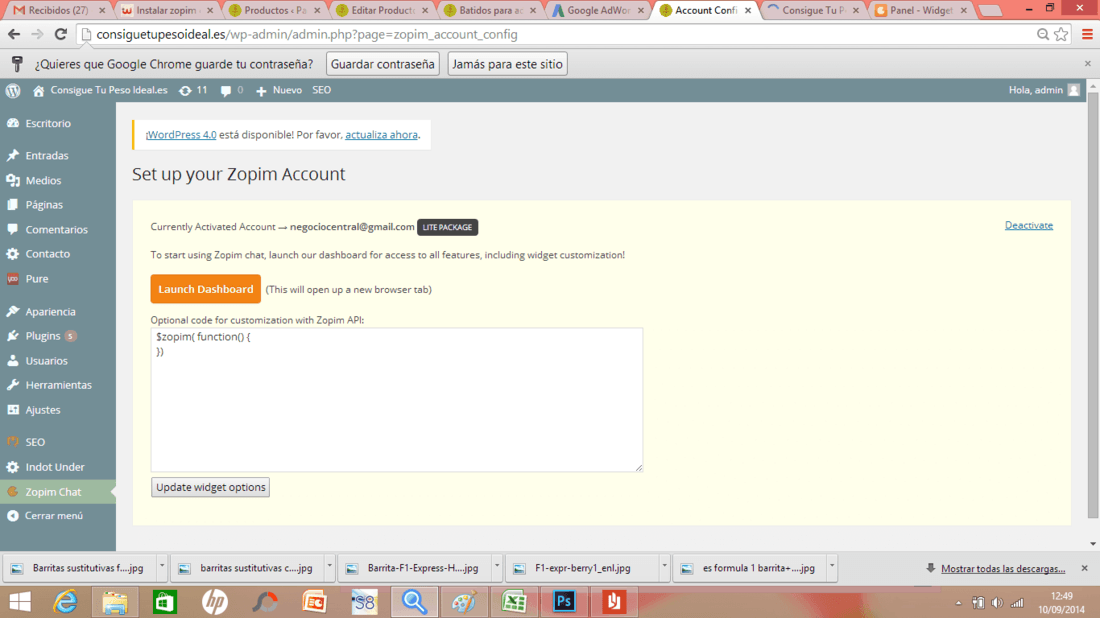Open Consigue Tu Peso Ideal.es site link
The width and height of the screenshot is (1100, 618).
100,90
